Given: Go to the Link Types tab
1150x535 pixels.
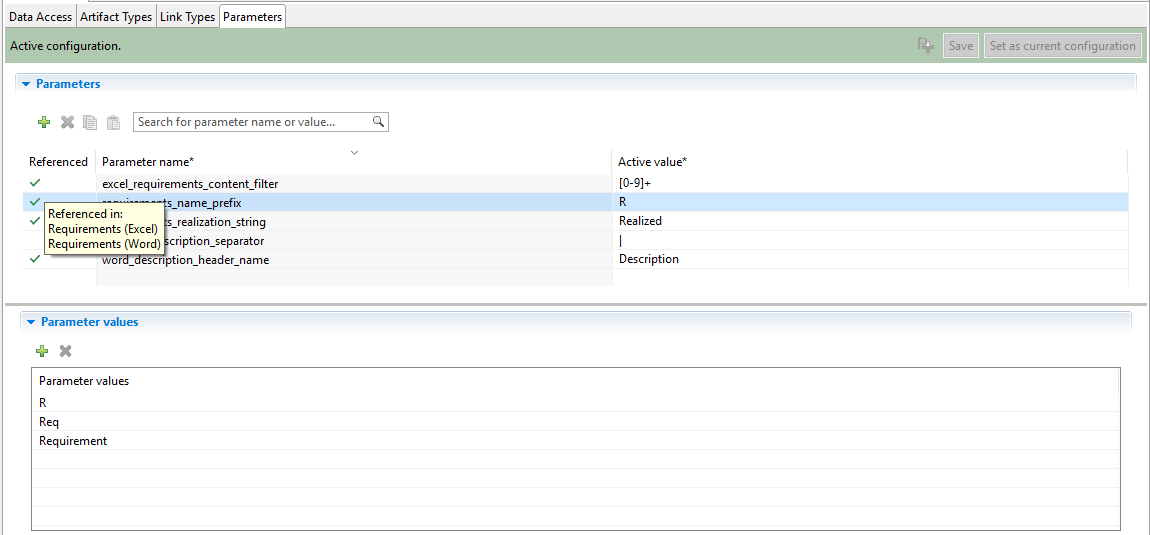Looking at the screenshot, I should [x=187, y=17].
